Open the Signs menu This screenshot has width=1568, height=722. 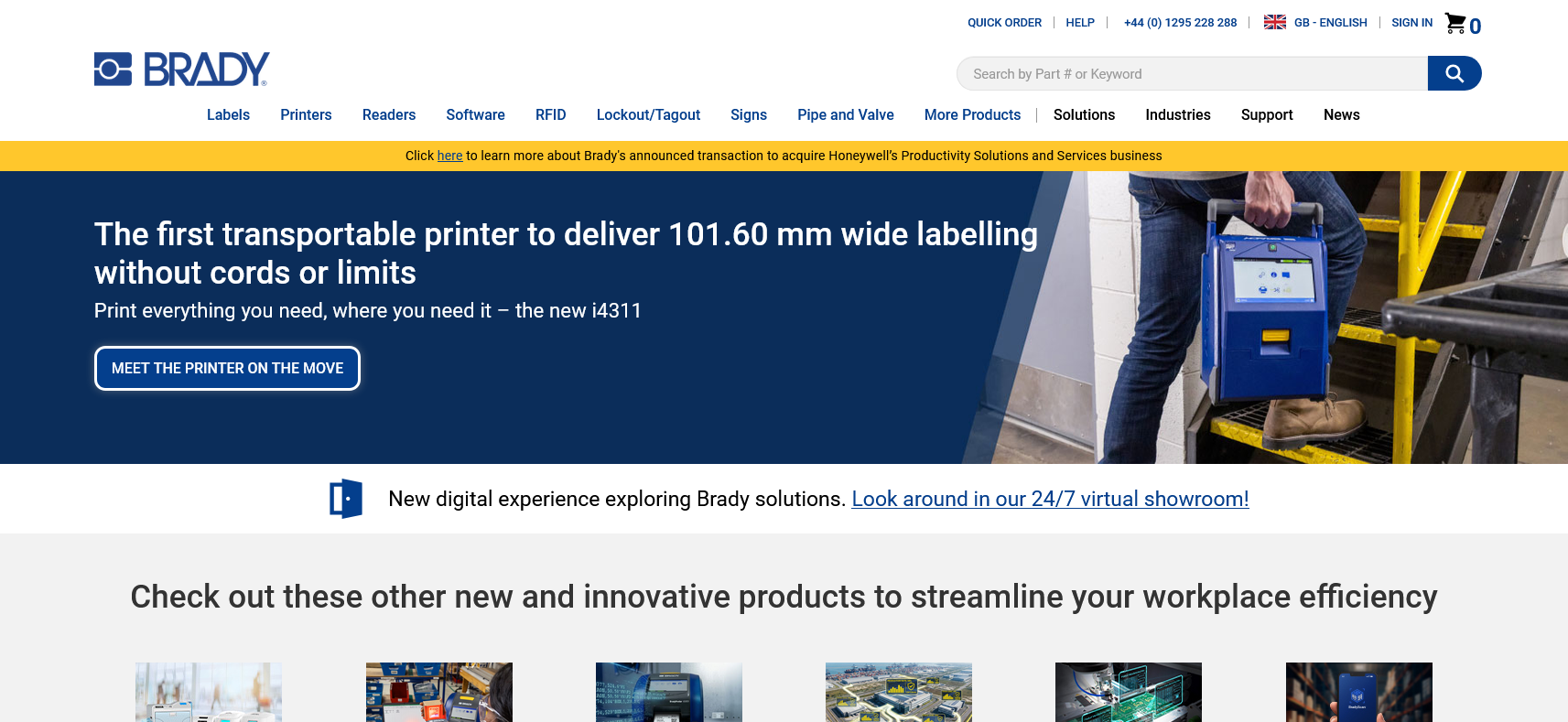(749, 114)
